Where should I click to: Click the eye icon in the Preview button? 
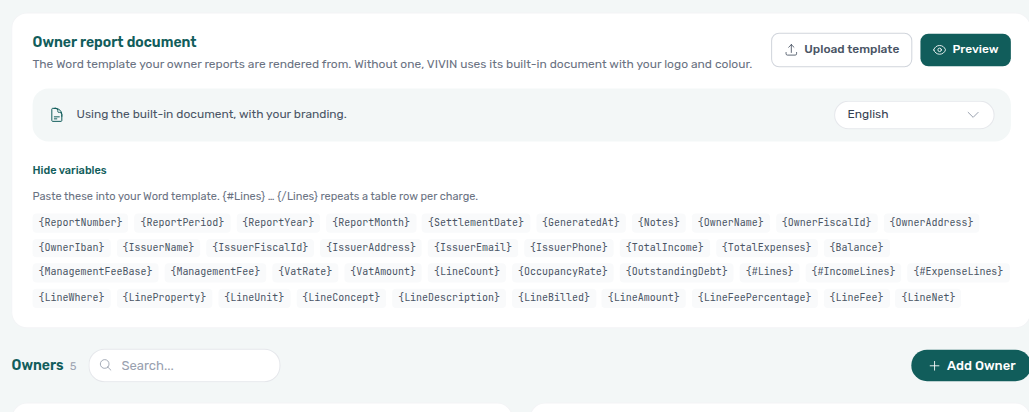(x=940, y=50)
